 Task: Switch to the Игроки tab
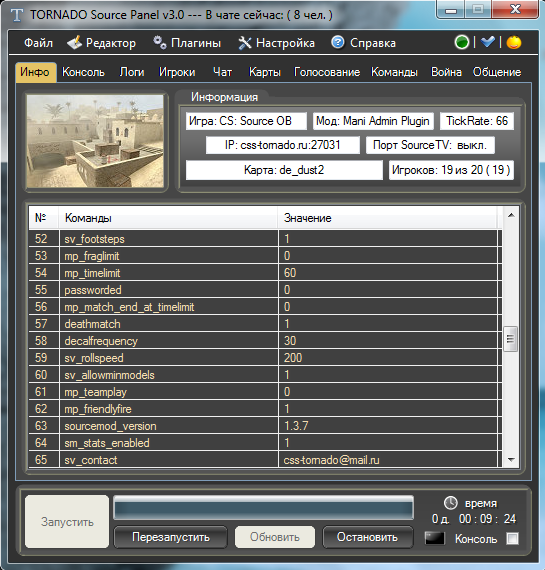coord(177,72)
